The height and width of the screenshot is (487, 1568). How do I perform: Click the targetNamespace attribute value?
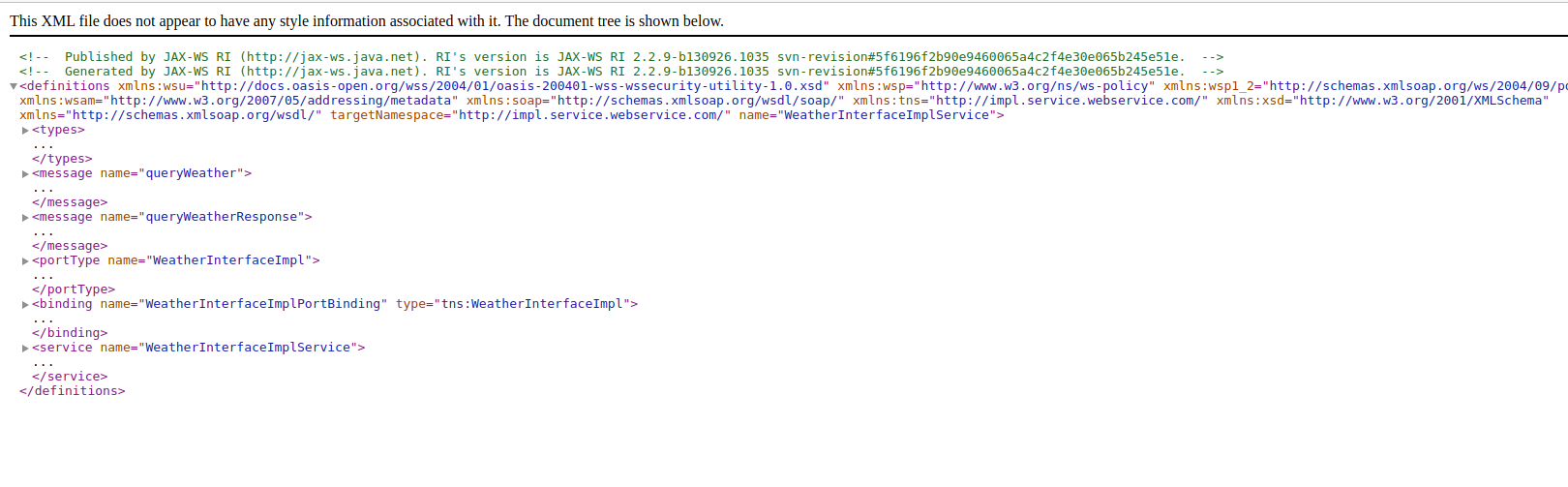click(x=591, y=115)
